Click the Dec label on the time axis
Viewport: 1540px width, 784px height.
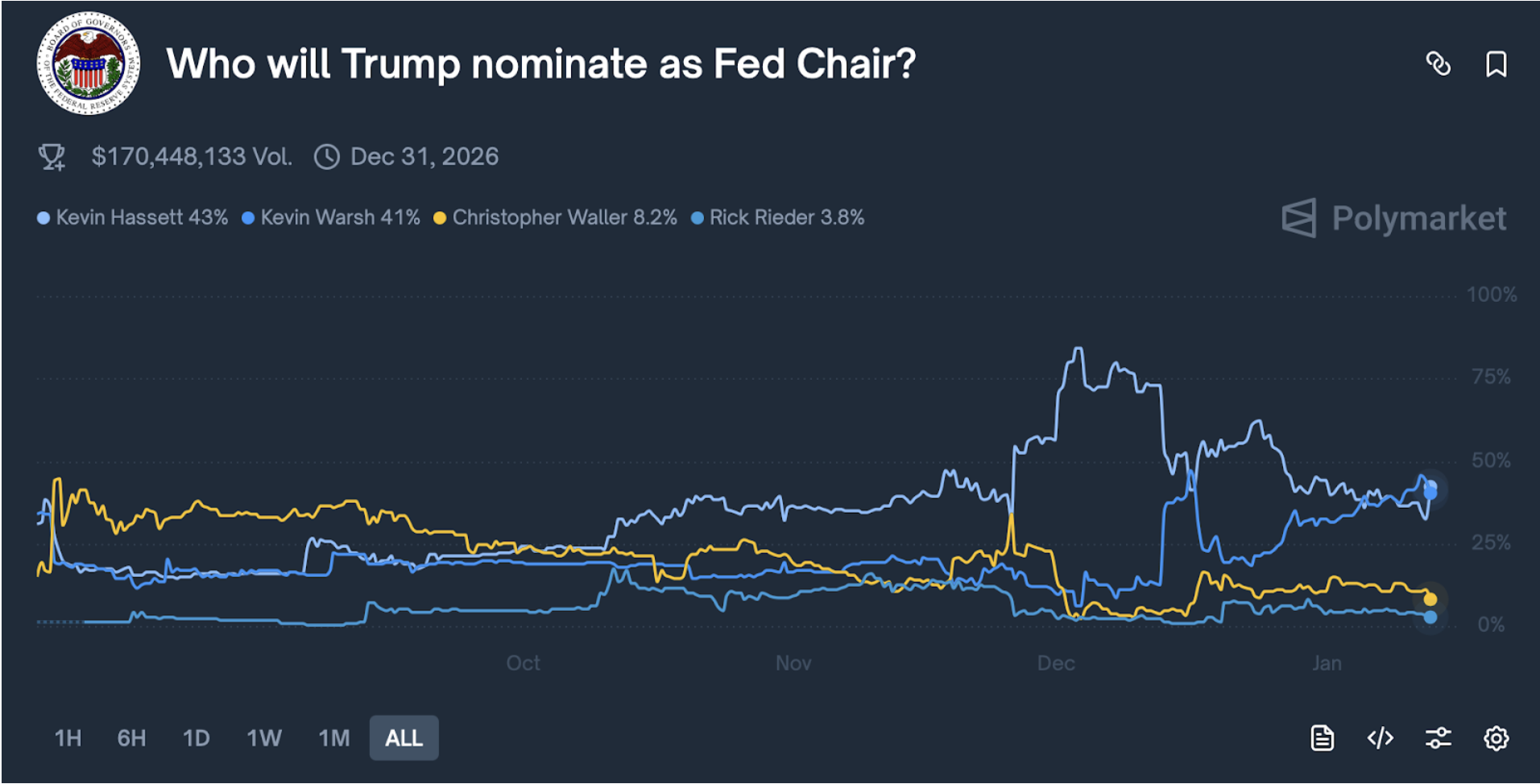pyautogui.click(x=1056, y=662)
